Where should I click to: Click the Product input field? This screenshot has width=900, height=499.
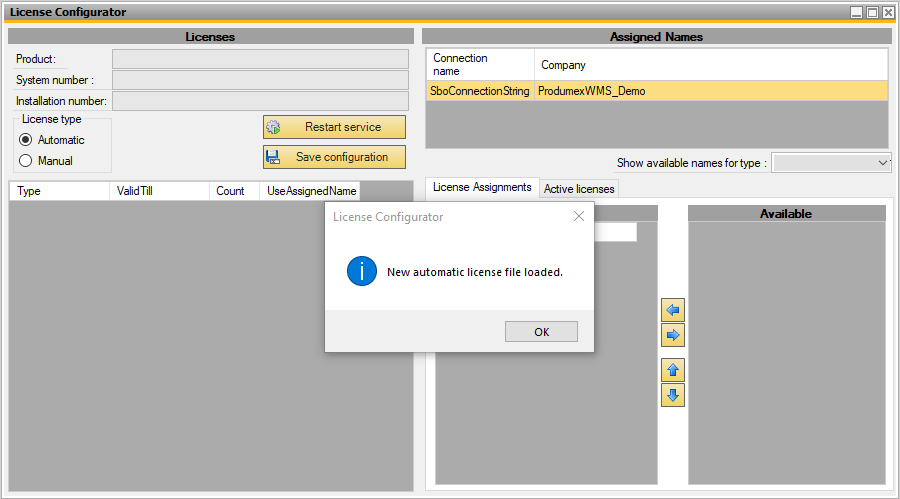click(260, 59)
